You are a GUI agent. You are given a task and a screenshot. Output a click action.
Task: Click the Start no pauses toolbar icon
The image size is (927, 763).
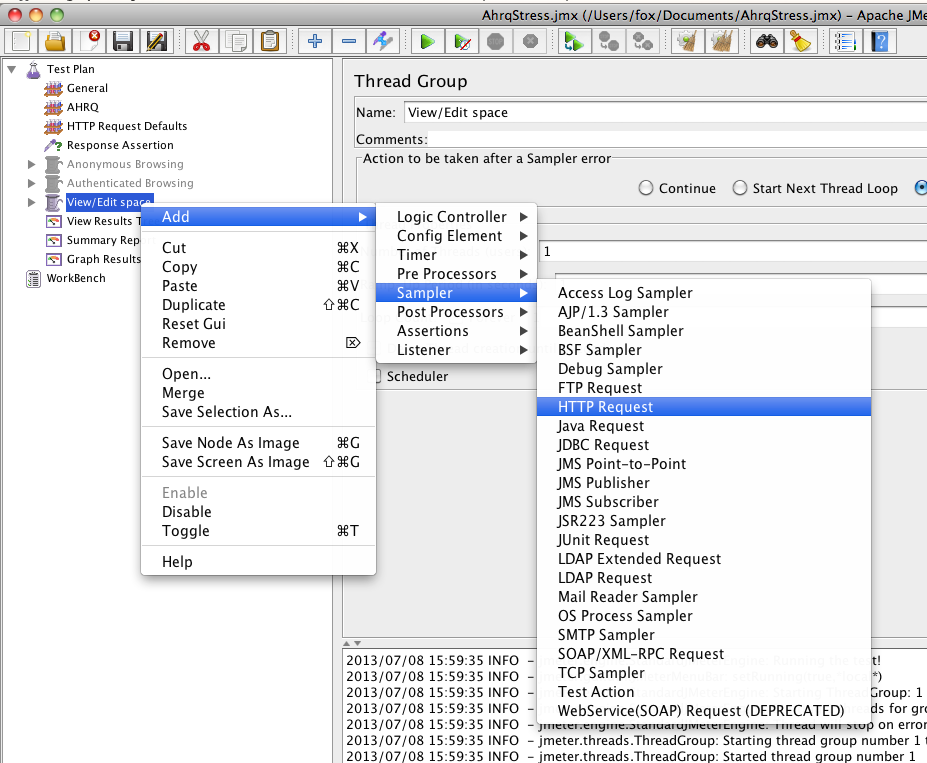click(x=461, y=41)
